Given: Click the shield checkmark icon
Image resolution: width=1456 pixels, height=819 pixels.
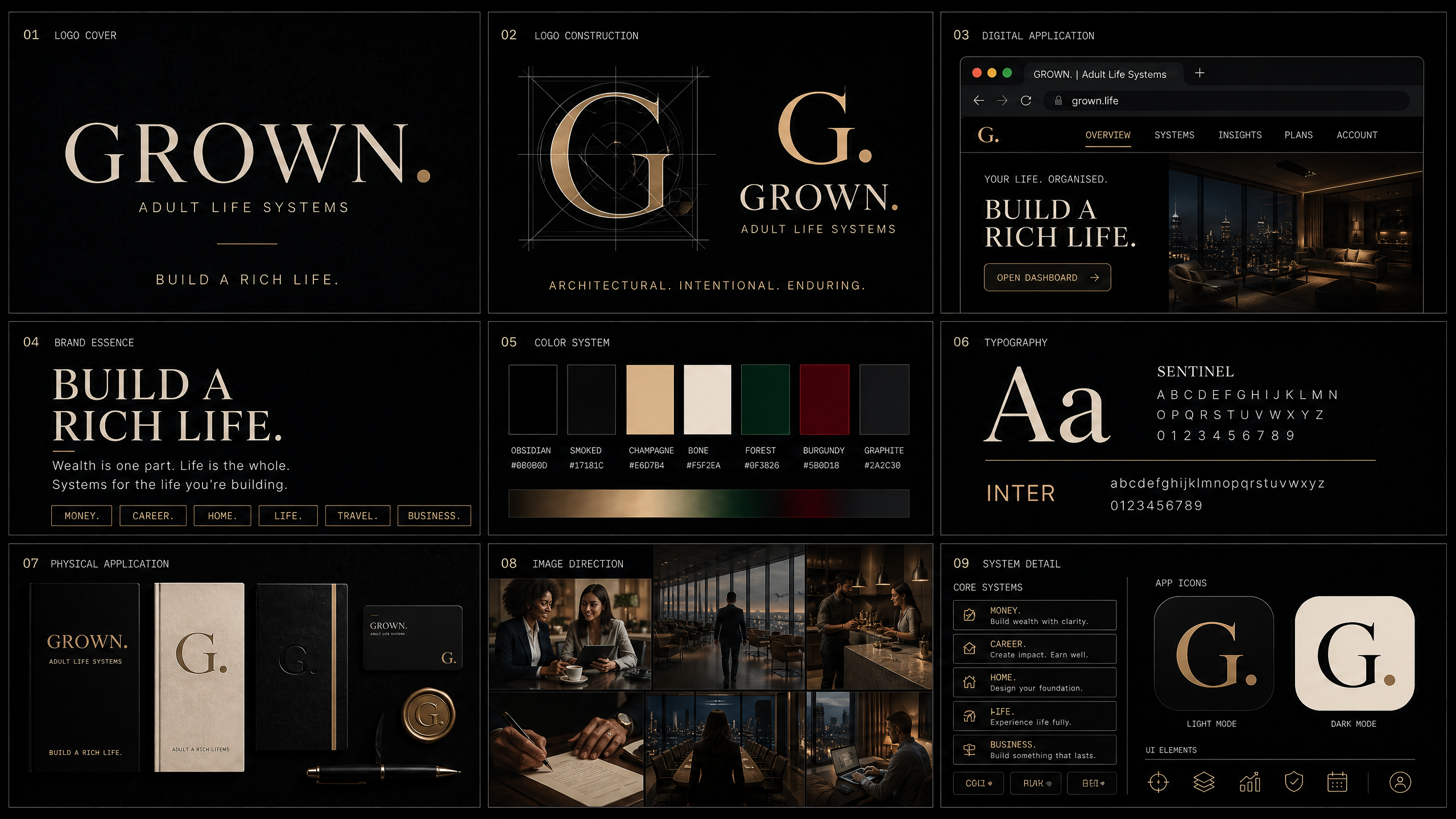Looking at the screenshot, I should (x=1294, y=782).
